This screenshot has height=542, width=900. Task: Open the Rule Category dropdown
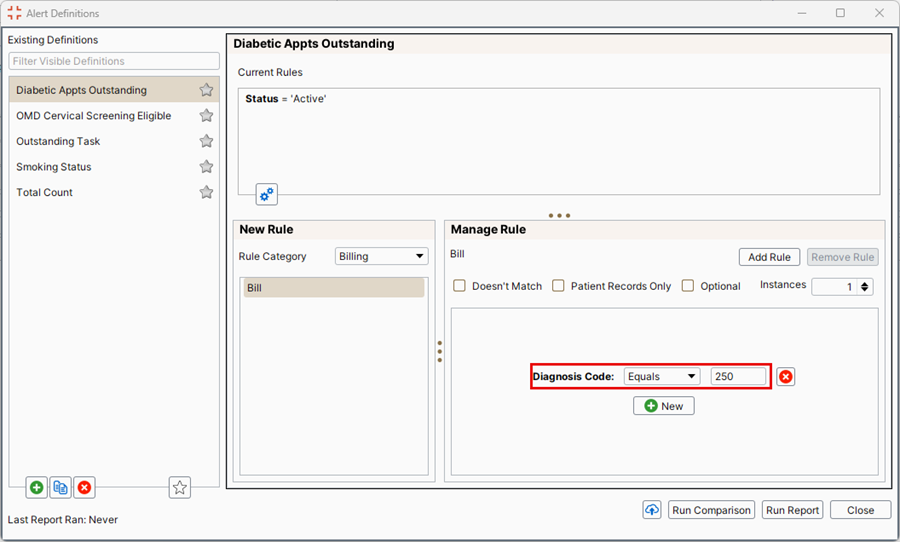coord(381,257)
